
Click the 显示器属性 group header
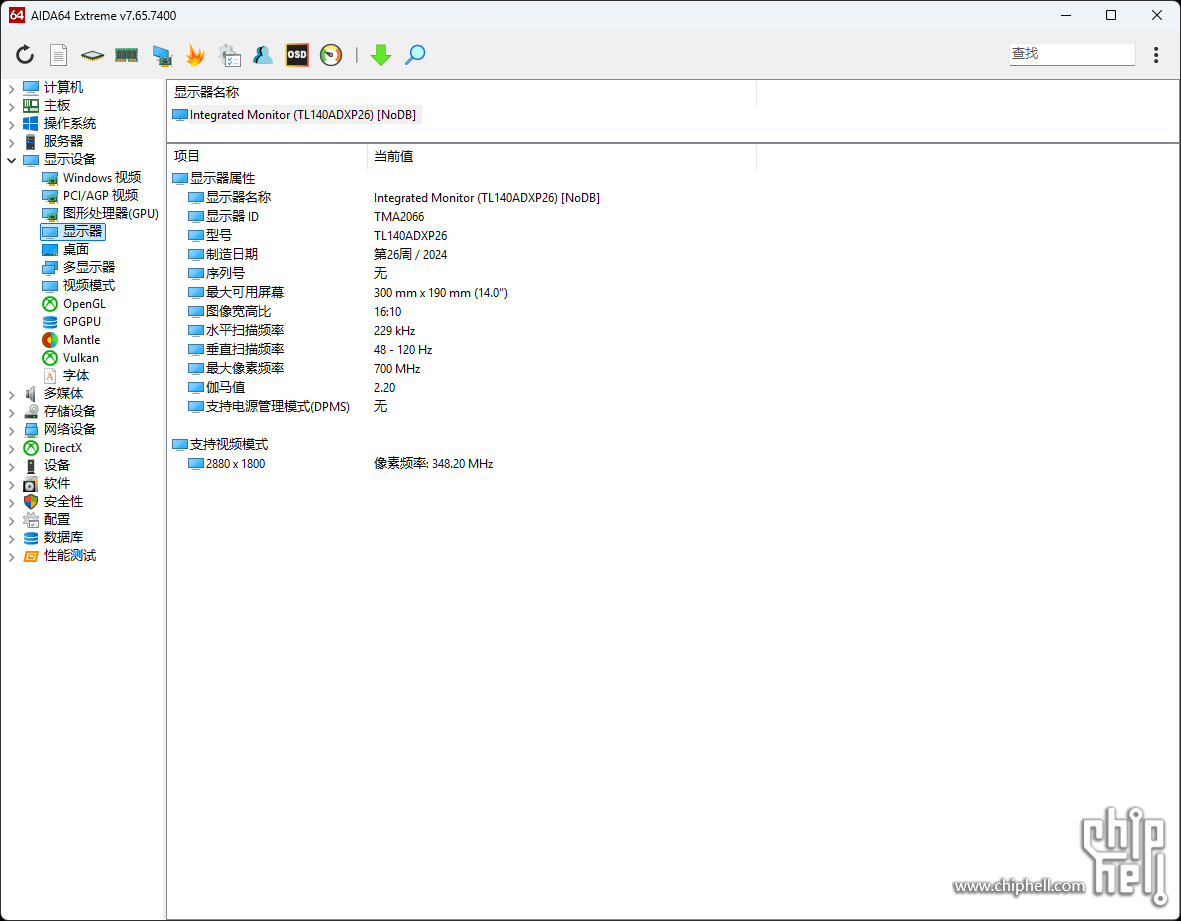tap(214, 178)
